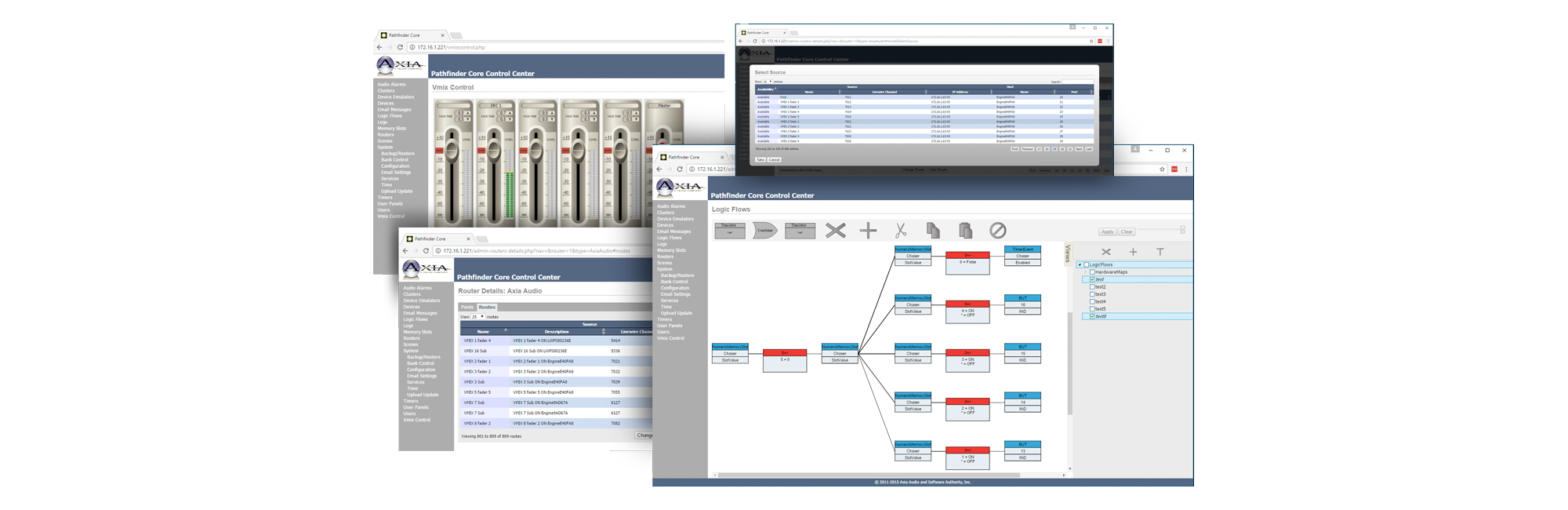Check the test3 checkbox in Views tree

pos(1092,294)
